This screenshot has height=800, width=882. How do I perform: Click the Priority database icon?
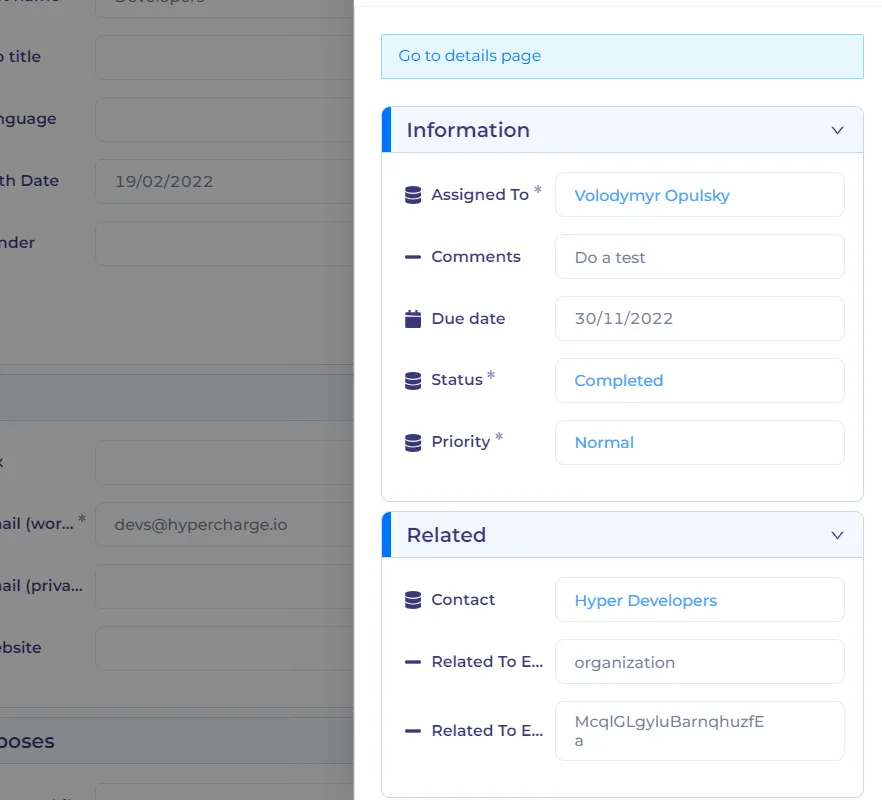413,442
